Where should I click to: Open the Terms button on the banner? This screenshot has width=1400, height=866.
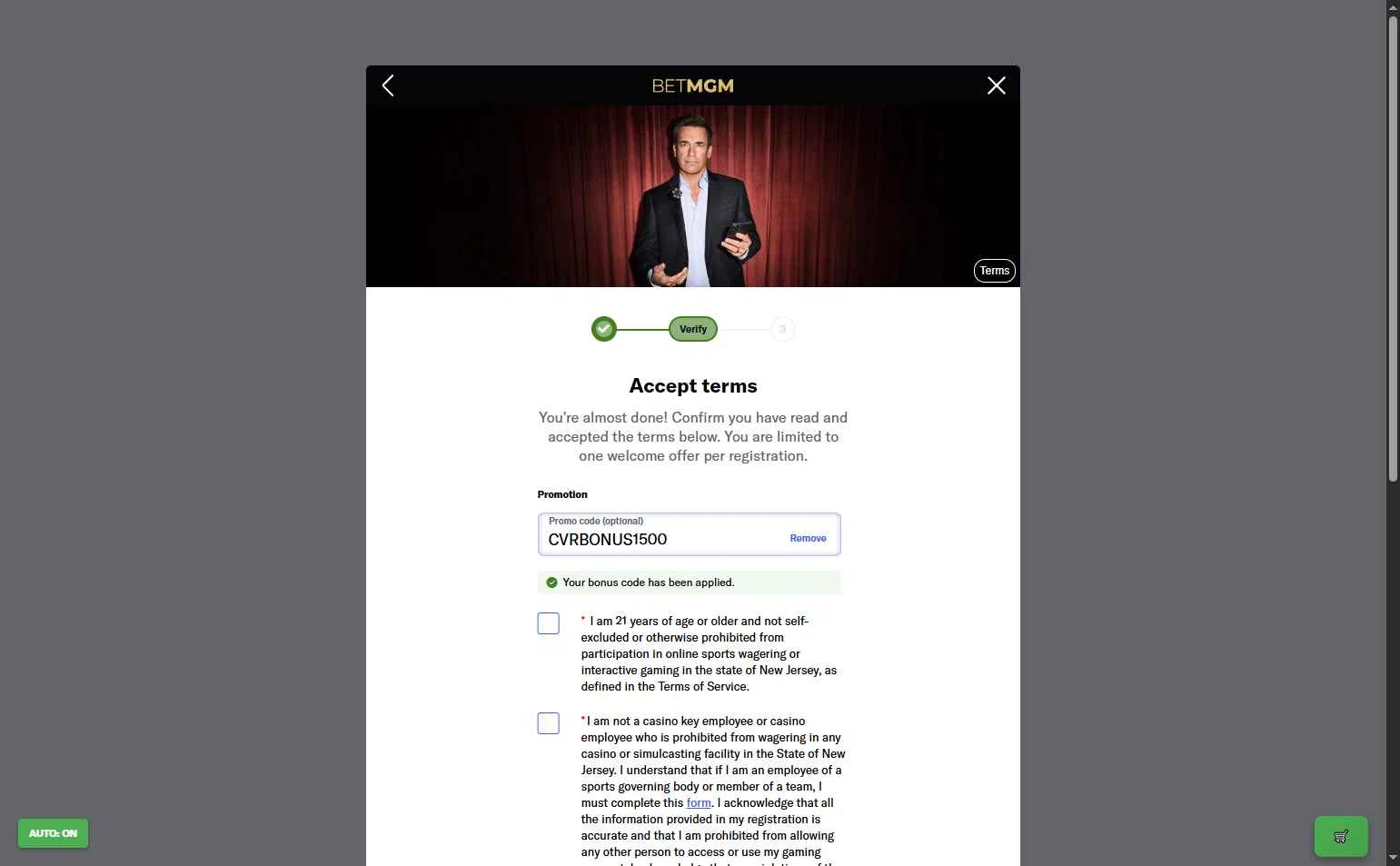(x=994, y=271)
